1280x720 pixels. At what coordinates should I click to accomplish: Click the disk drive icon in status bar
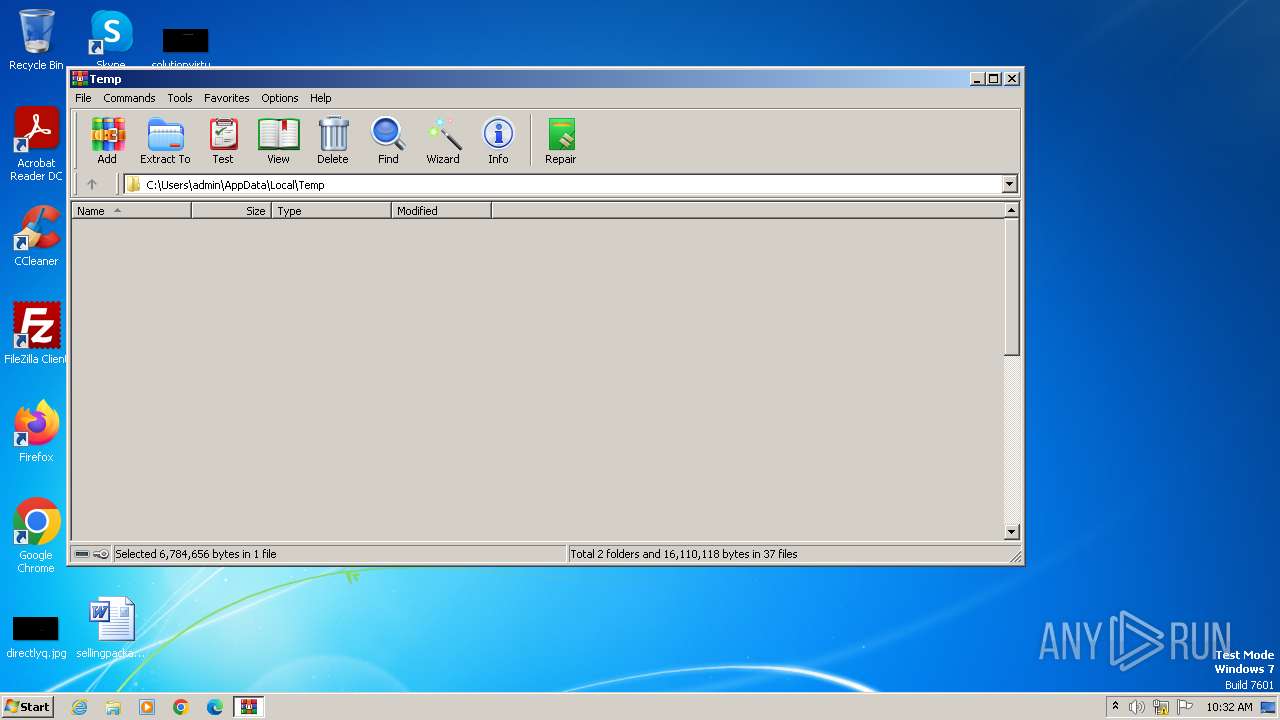click(82, 554)
